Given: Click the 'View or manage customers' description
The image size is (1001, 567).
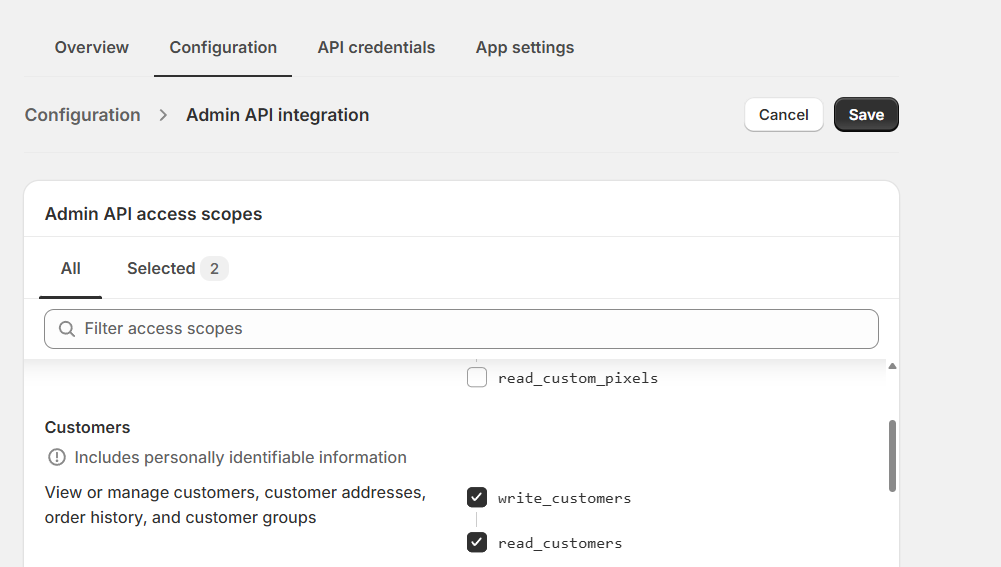Looking at the screenshot, I should click(x=235, y=505).
